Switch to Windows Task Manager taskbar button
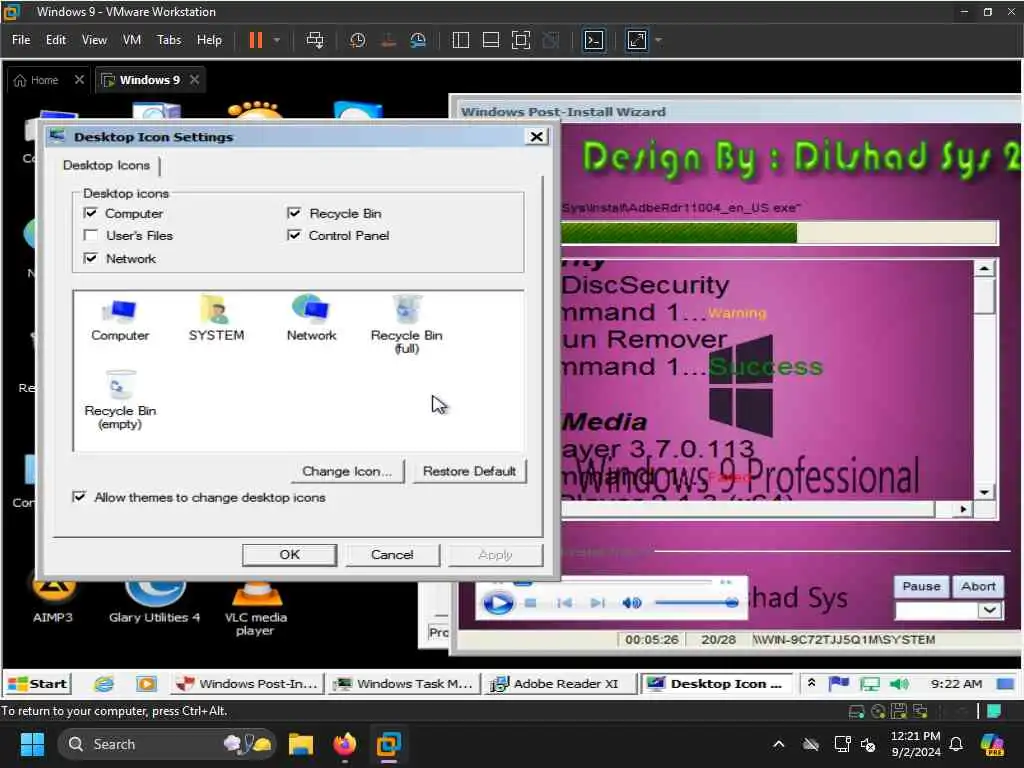1024x768 pixels. (x=403, y=684)
